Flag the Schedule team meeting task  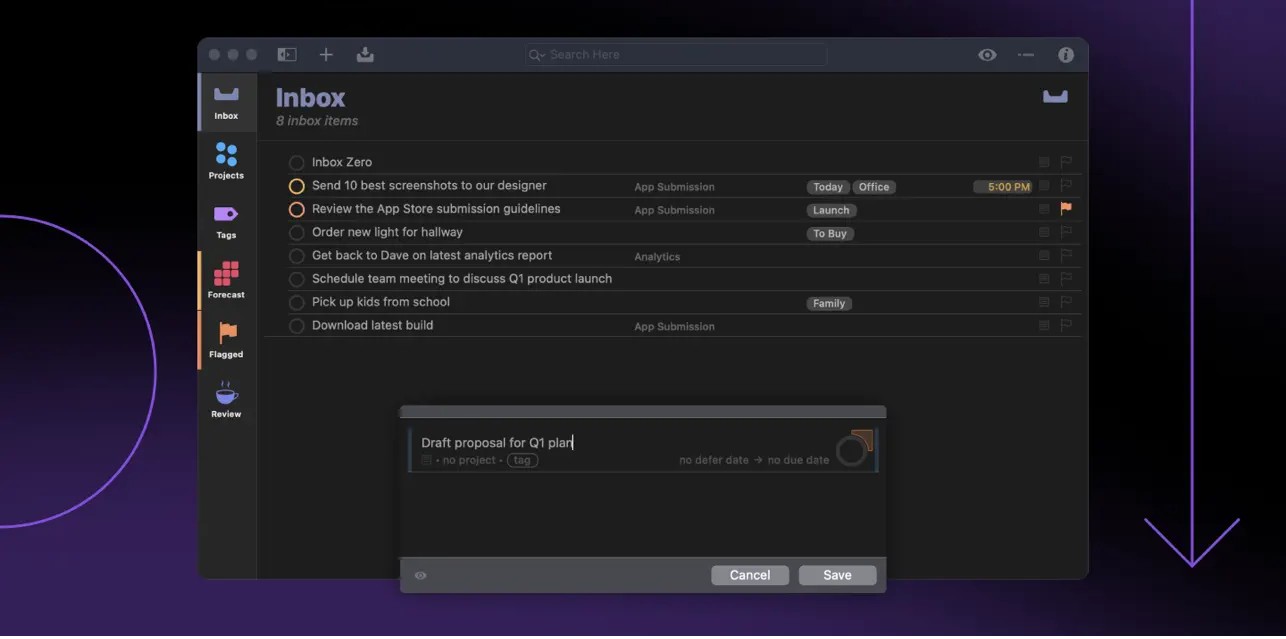(1066, 279)
